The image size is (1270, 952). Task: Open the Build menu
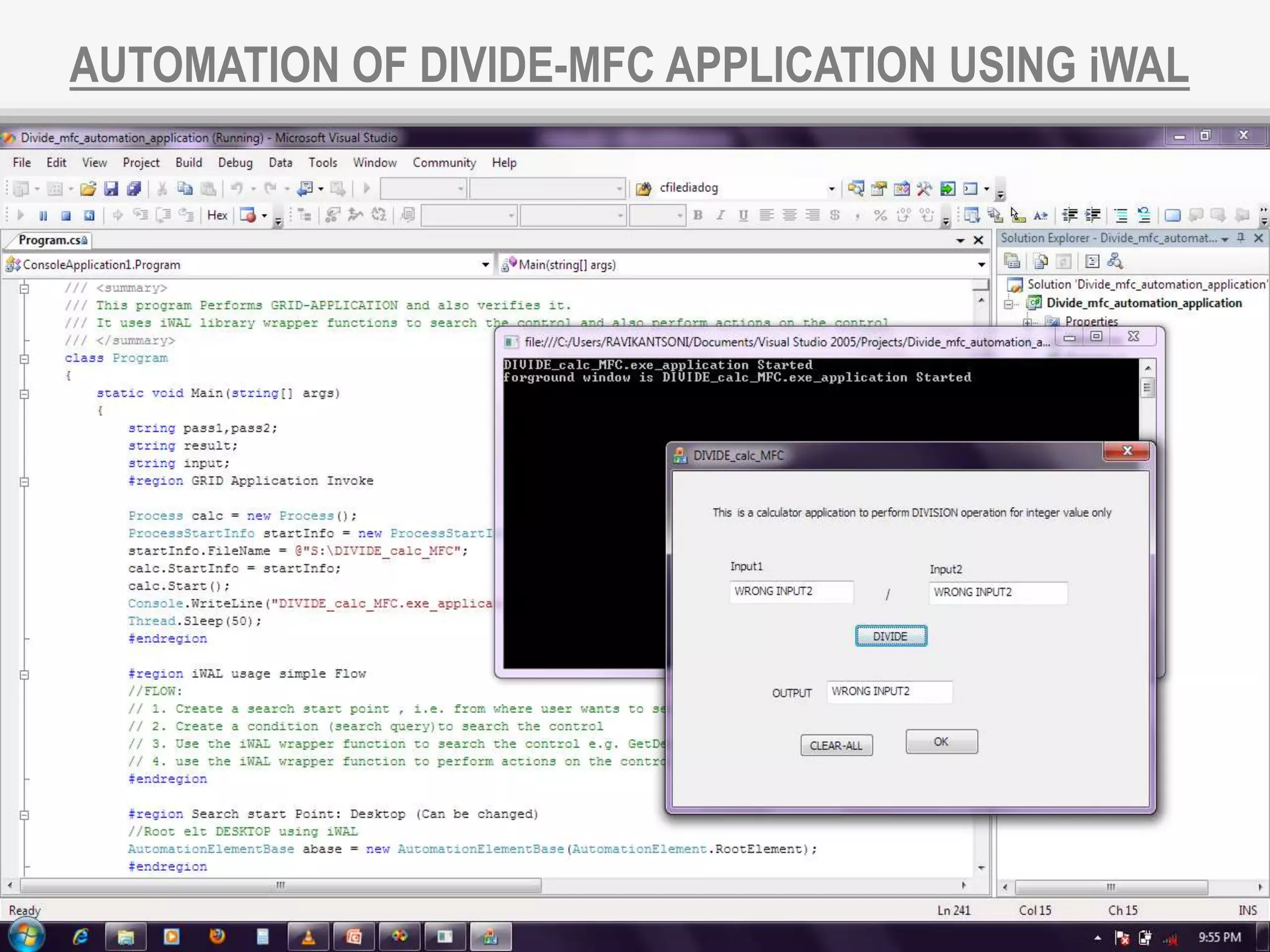click(x=189, y=162)
